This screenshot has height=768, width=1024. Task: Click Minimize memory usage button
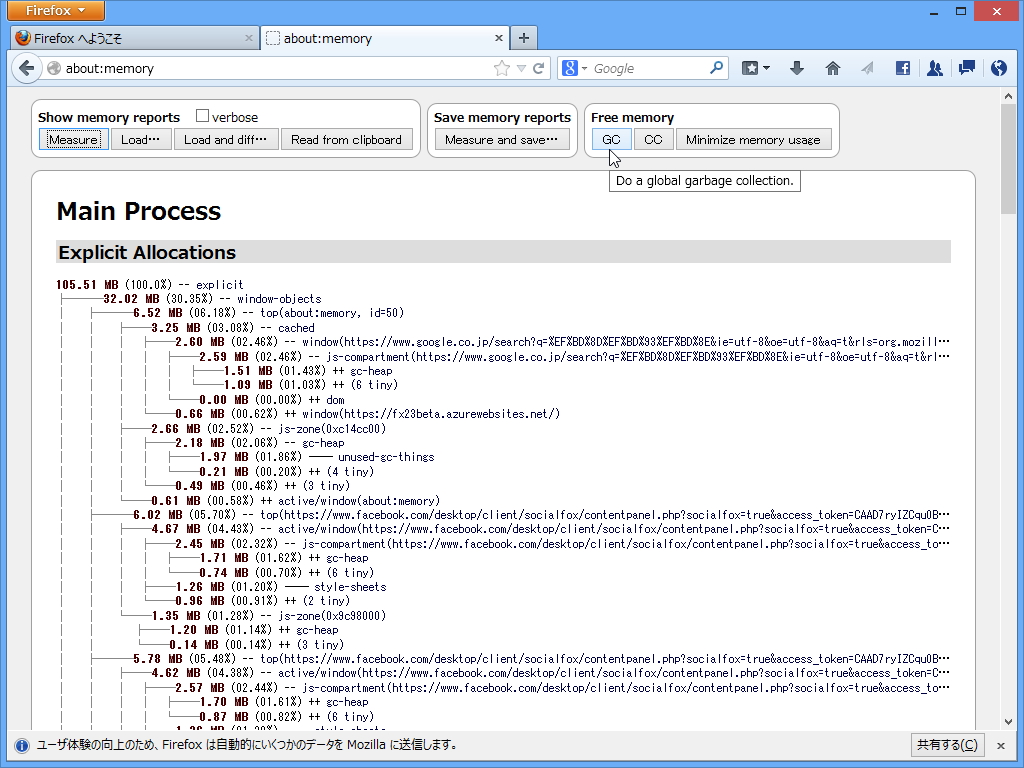tap(753, 140)
